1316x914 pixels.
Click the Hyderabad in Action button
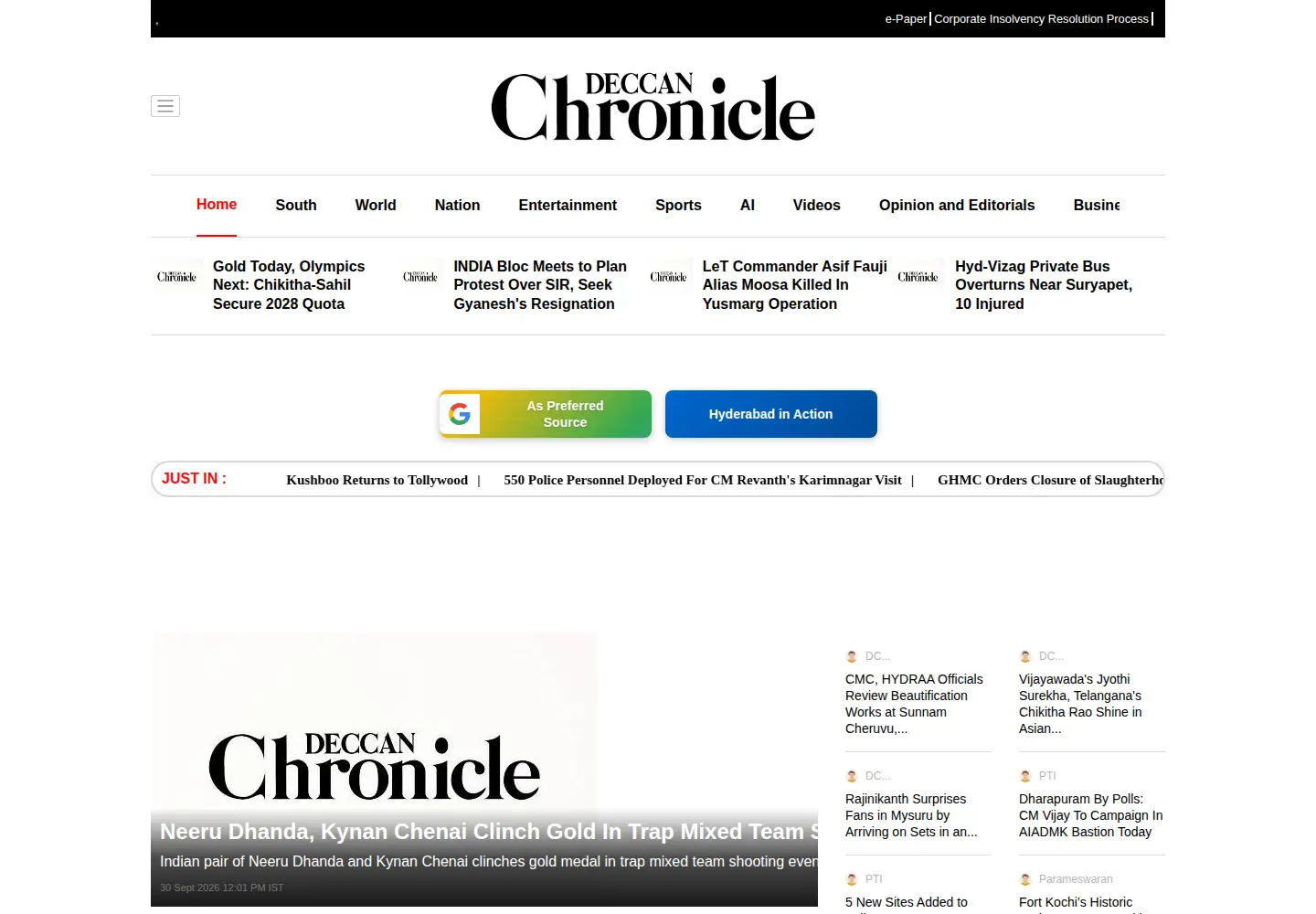pyautogui.click(x=771, y=414)
